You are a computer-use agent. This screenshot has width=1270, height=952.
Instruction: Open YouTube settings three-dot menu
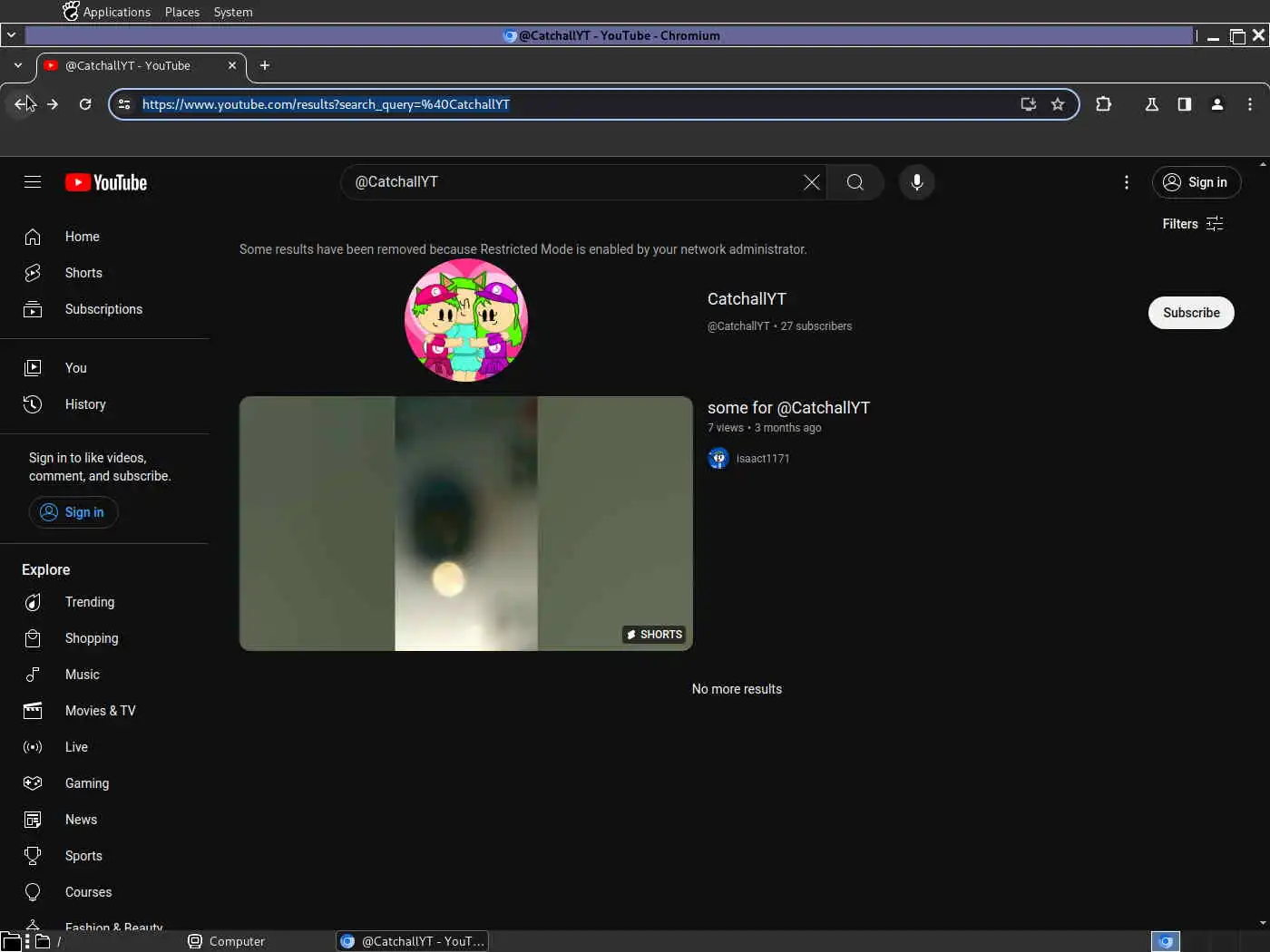(1127, 182)
